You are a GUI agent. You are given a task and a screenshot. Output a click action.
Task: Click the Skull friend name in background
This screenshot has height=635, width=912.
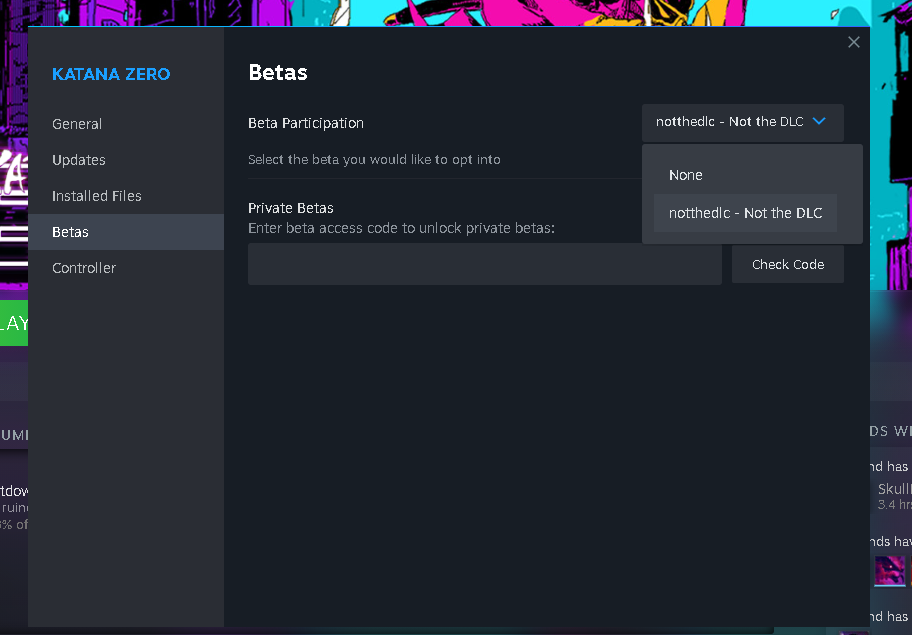[894, 489]
